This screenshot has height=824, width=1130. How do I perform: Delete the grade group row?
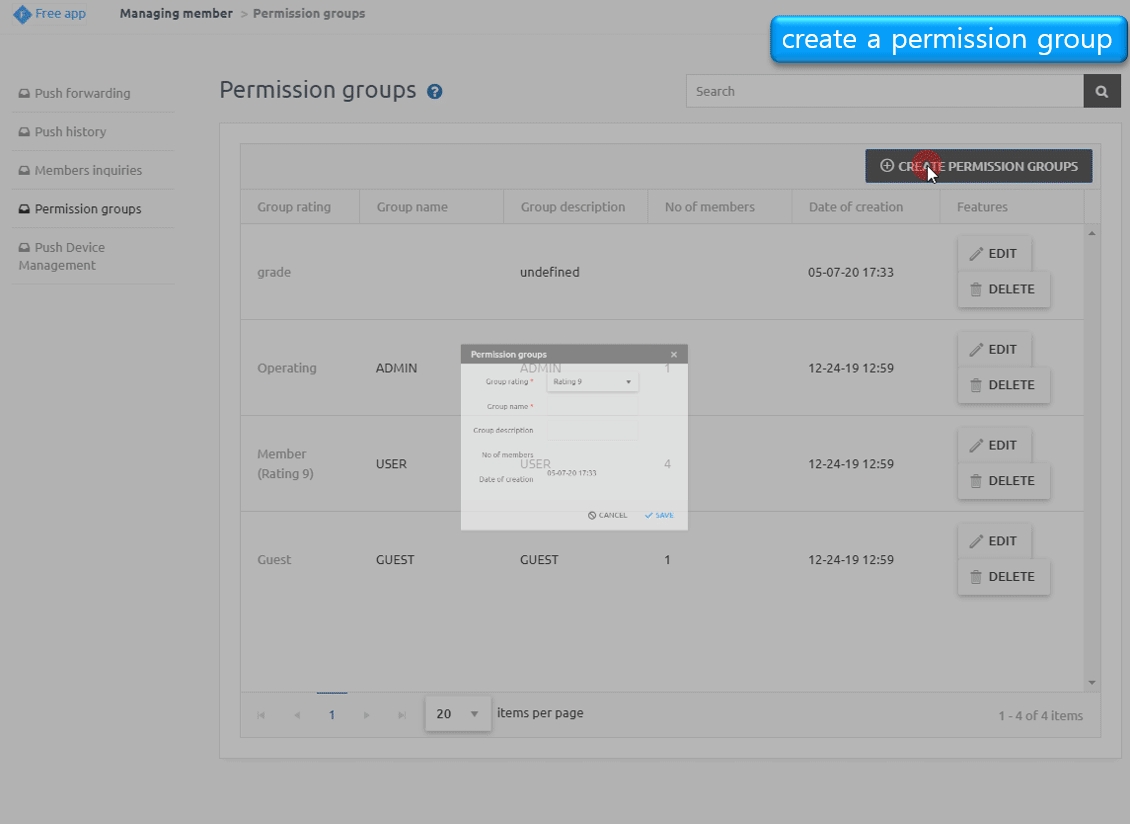point(1003,289)
